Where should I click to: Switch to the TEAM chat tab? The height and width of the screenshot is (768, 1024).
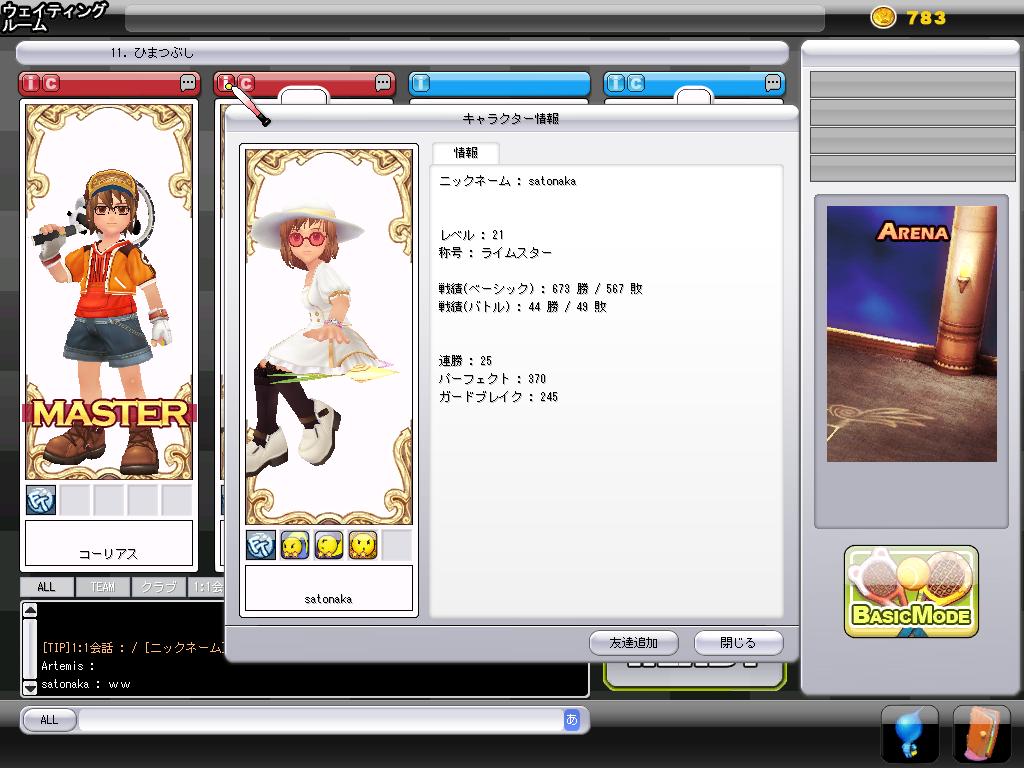102,587
